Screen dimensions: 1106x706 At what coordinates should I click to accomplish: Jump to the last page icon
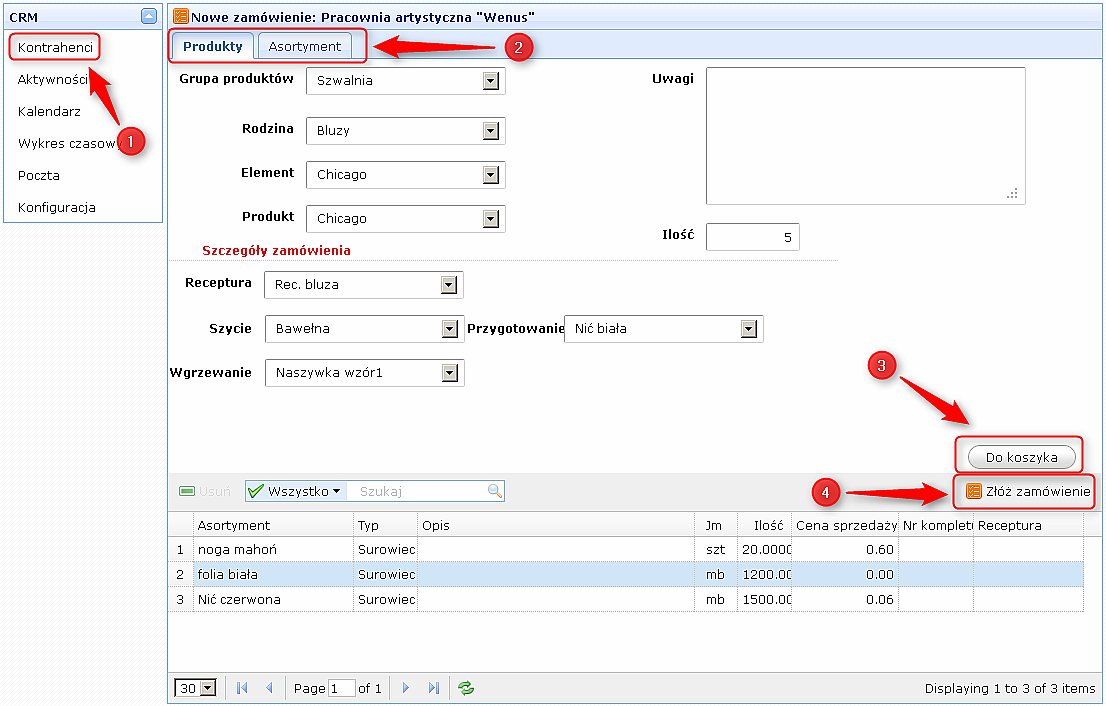[x=433, y=688]
